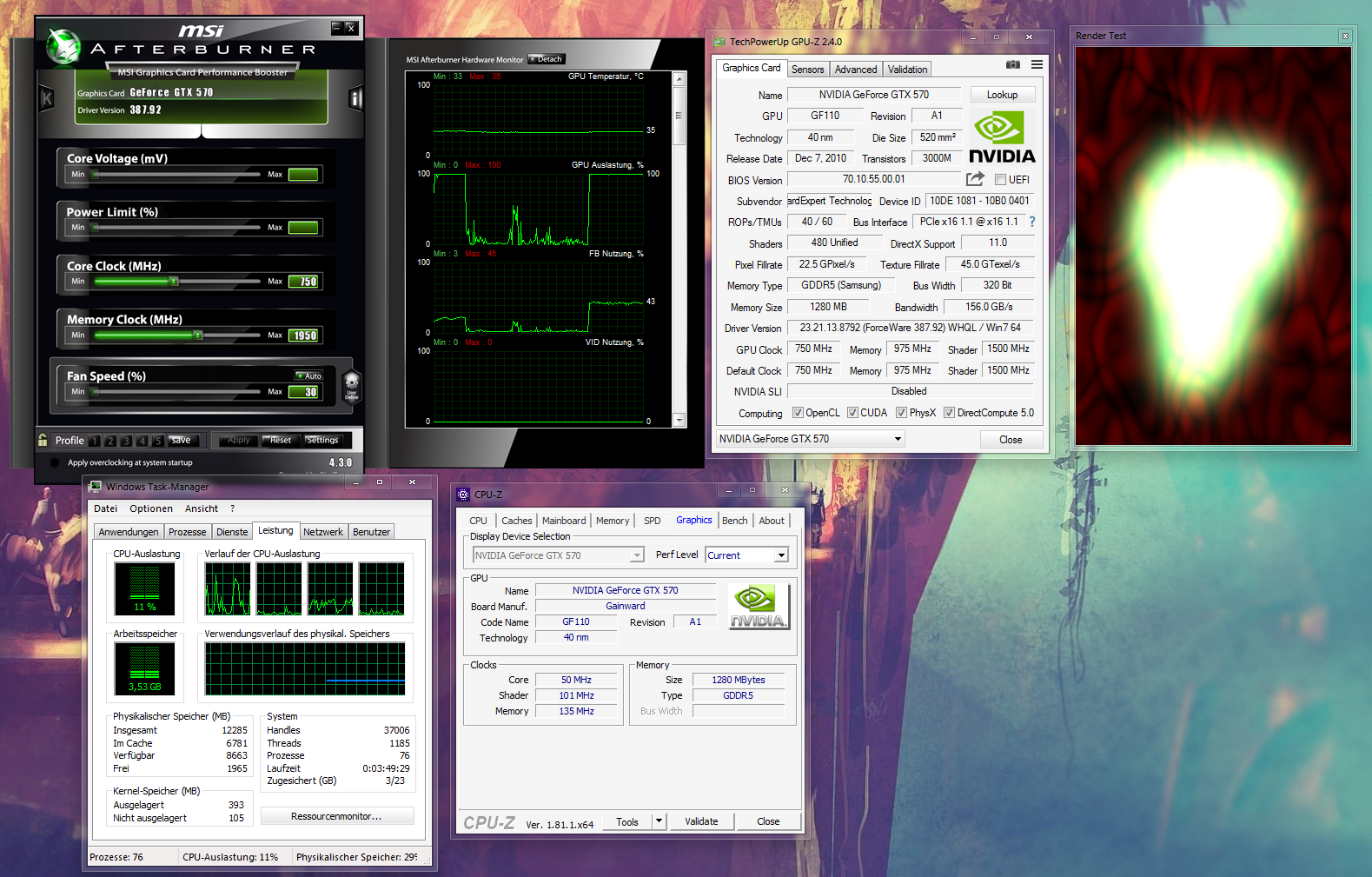Open the Task-Manager '?' help menu
The image size is (1372, 877).
(x=232, y=508)
